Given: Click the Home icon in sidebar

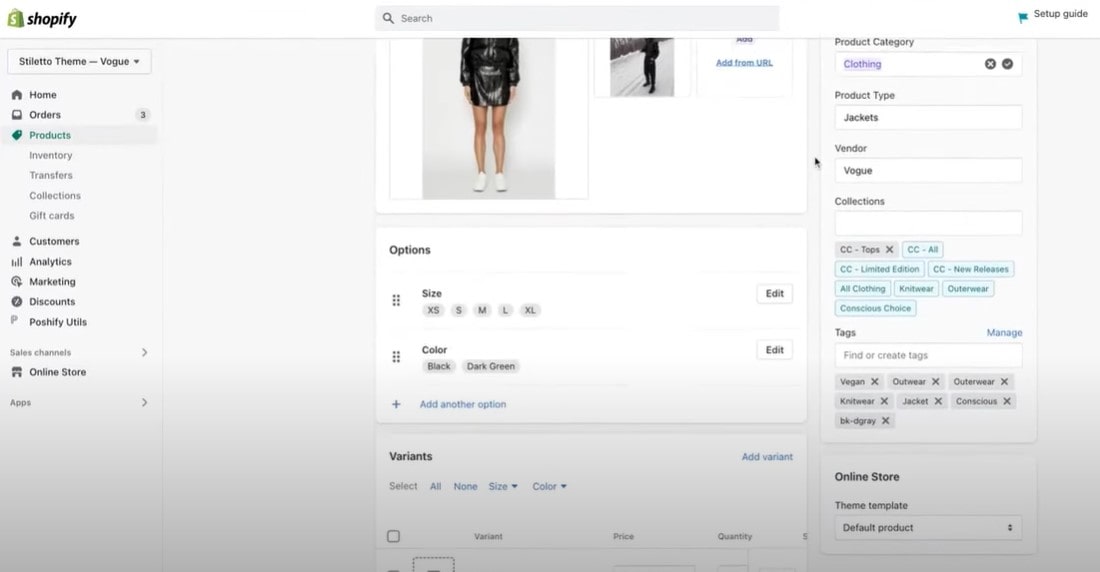Looking at the screenshot, I should [x=17, y=95].
